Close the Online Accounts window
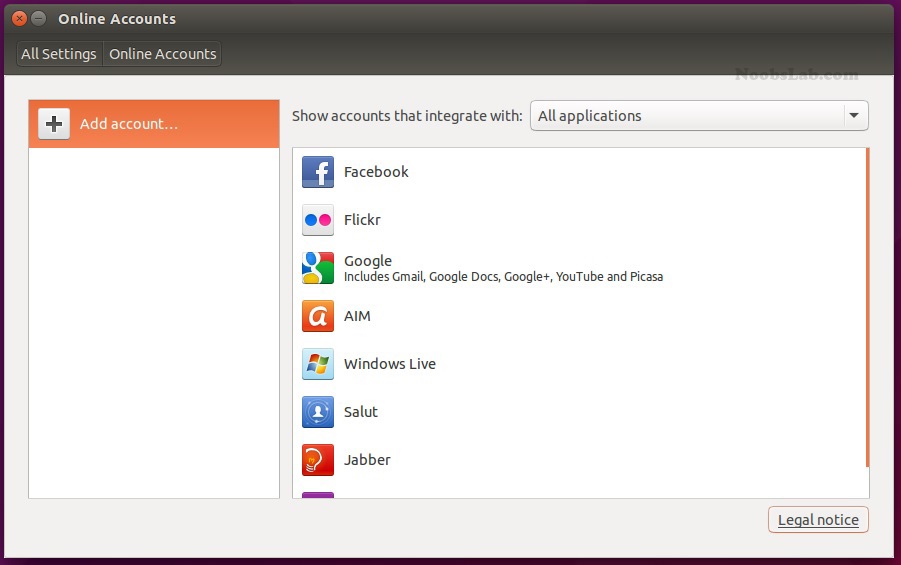The width and height of the screenshot is (901, 565). point(19,19)
